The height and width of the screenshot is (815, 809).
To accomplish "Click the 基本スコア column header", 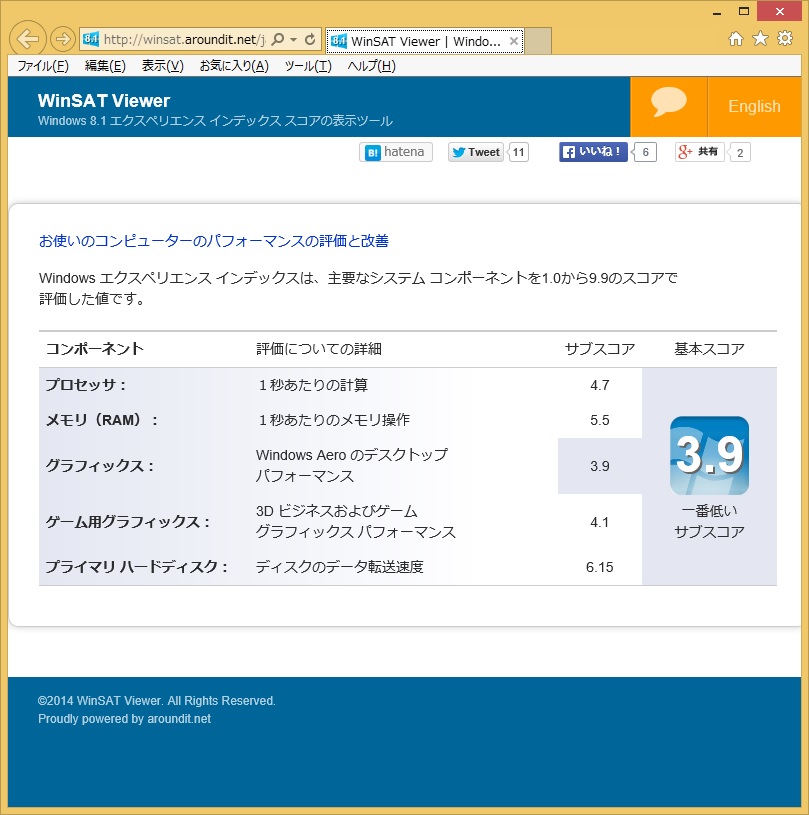I will 709,349.
